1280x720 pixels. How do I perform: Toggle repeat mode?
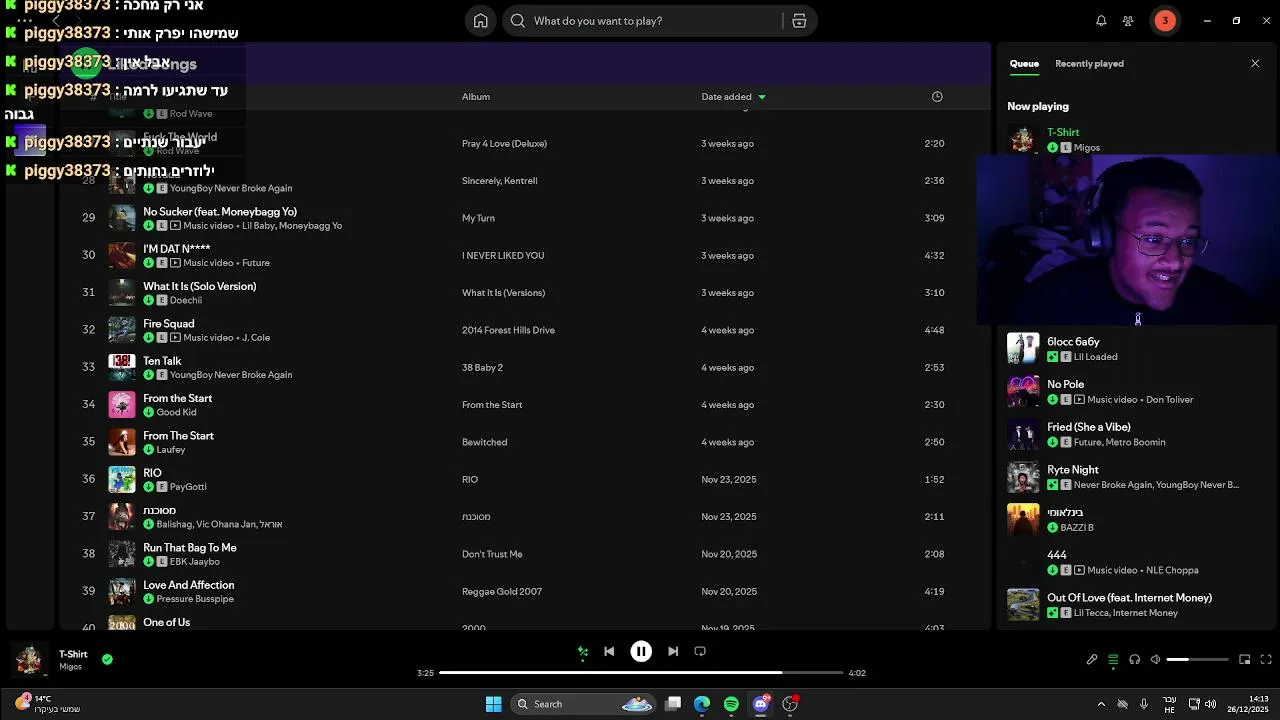point(700,651)
